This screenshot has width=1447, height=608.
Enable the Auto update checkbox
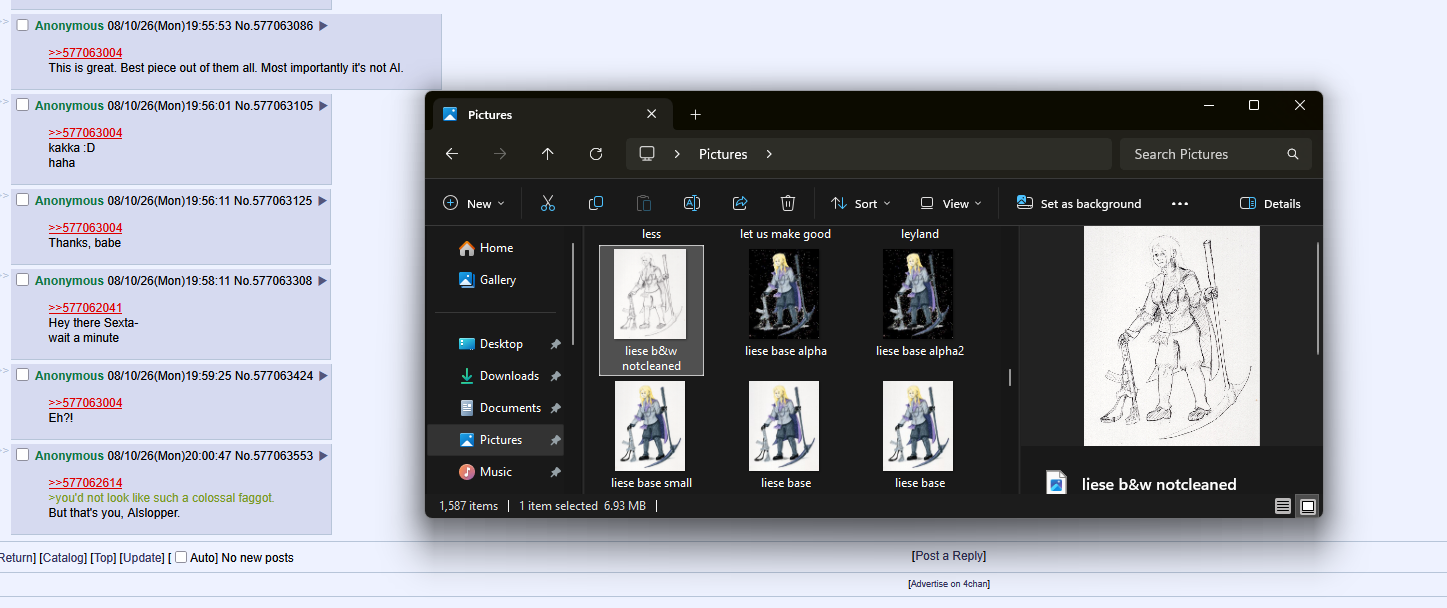pyautogui.click(x=181, y=557)
